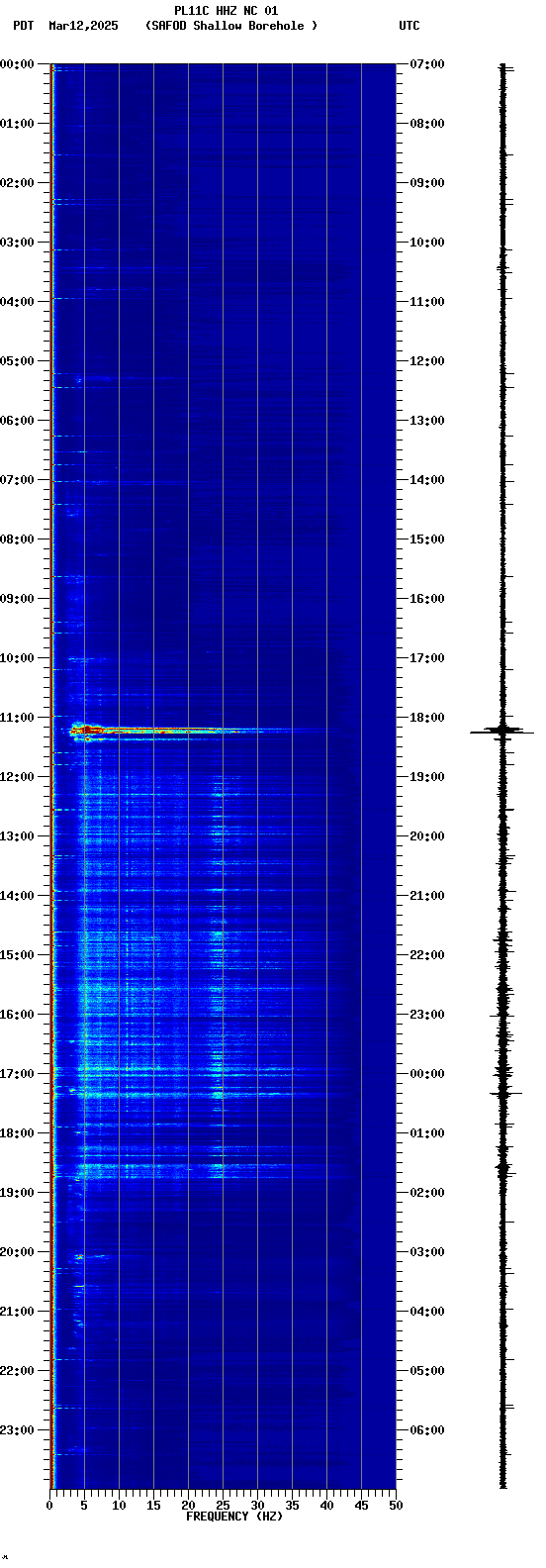Click the '11:00' PDT time label

[18, 718]
